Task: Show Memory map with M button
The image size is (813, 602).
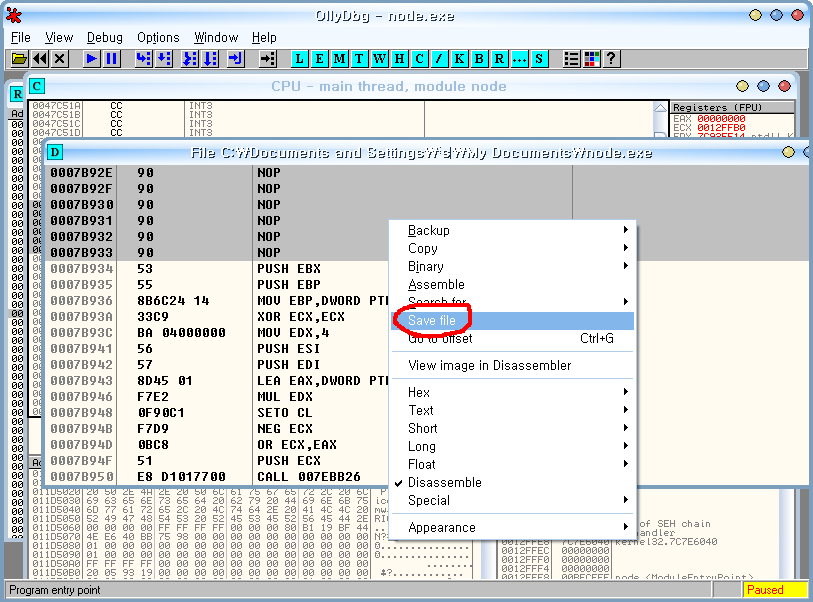Action: pyautogui.click(x=339, y=59)
